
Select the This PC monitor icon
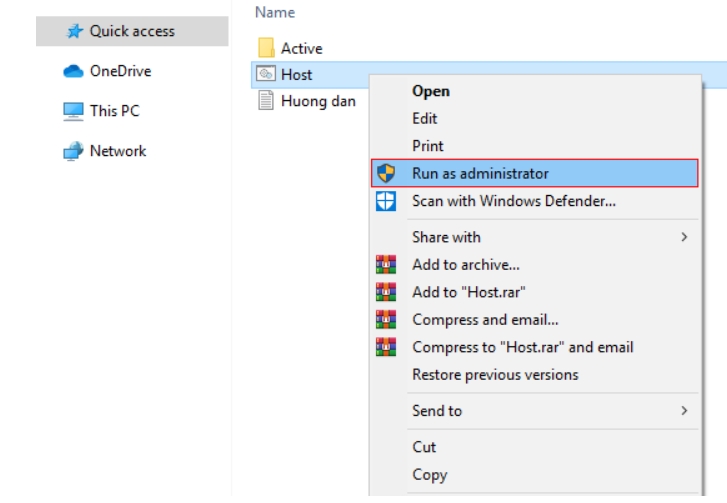71,111
